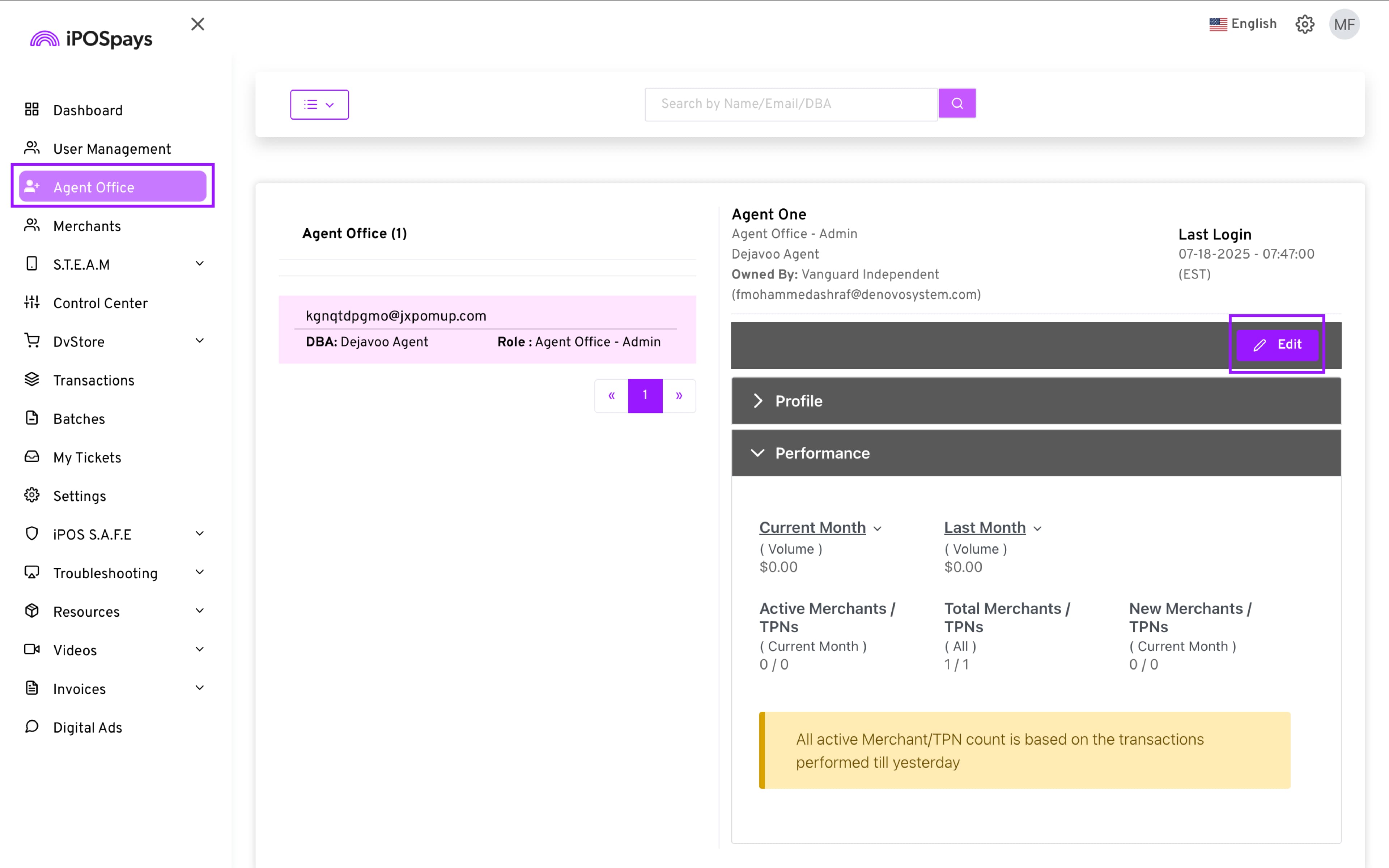Viewport: 1389px width, 868px height.
Task: Go to next page in pagination
Action: point(679,396)
